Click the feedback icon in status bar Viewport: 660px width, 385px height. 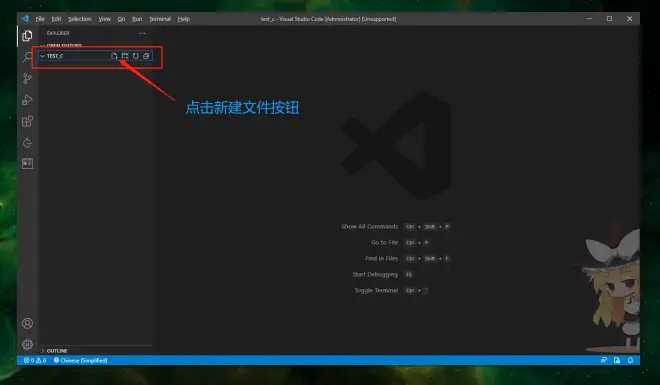point(604,360)
